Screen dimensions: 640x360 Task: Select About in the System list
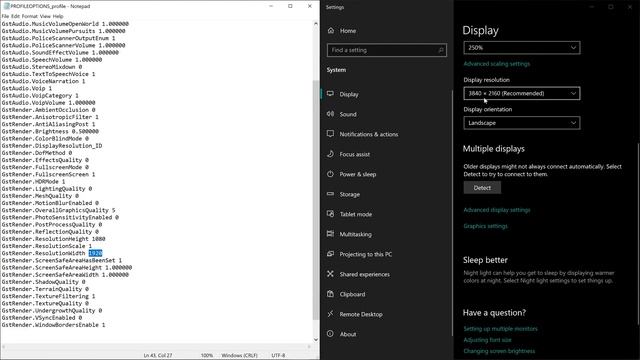(348, 334)
